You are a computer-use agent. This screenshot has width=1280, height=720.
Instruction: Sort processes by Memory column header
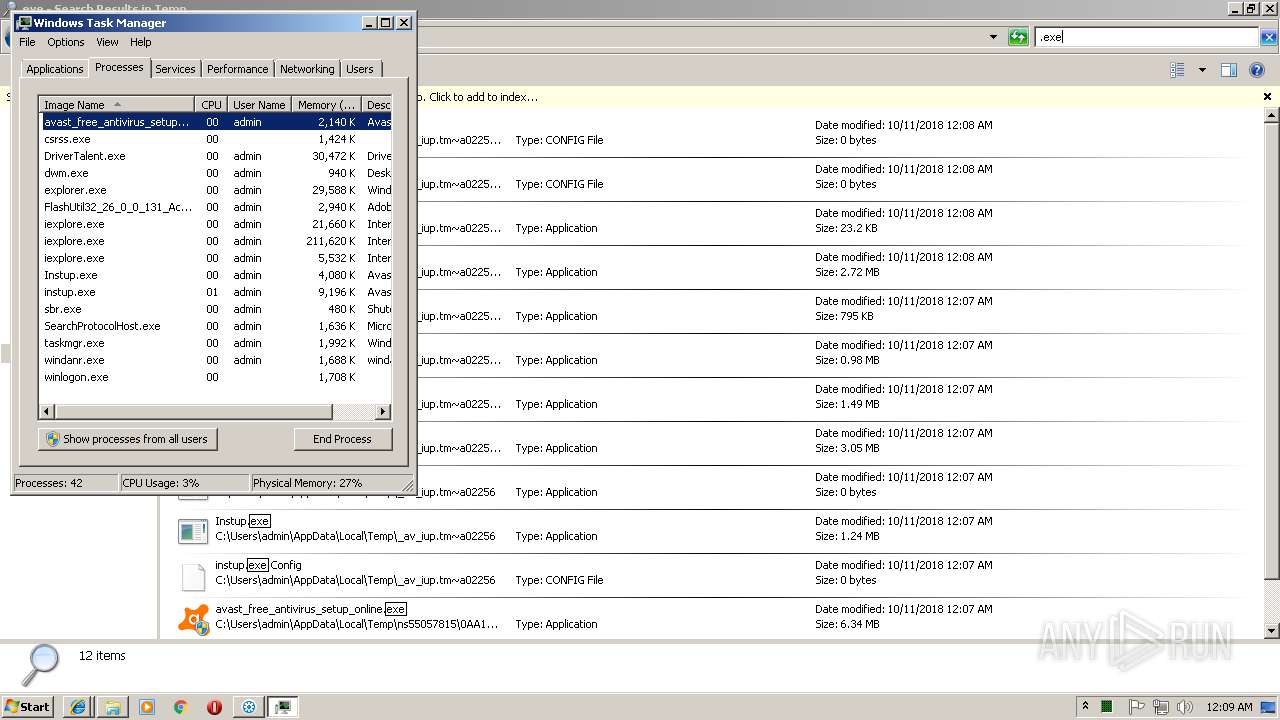326,105
